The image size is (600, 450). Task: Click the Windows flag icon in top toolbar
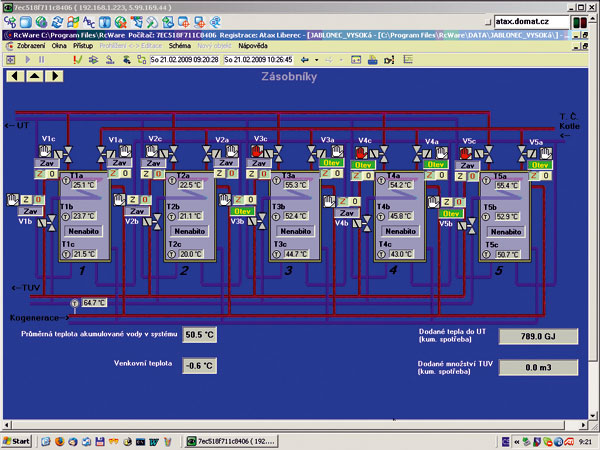click(x=73, y=22)
